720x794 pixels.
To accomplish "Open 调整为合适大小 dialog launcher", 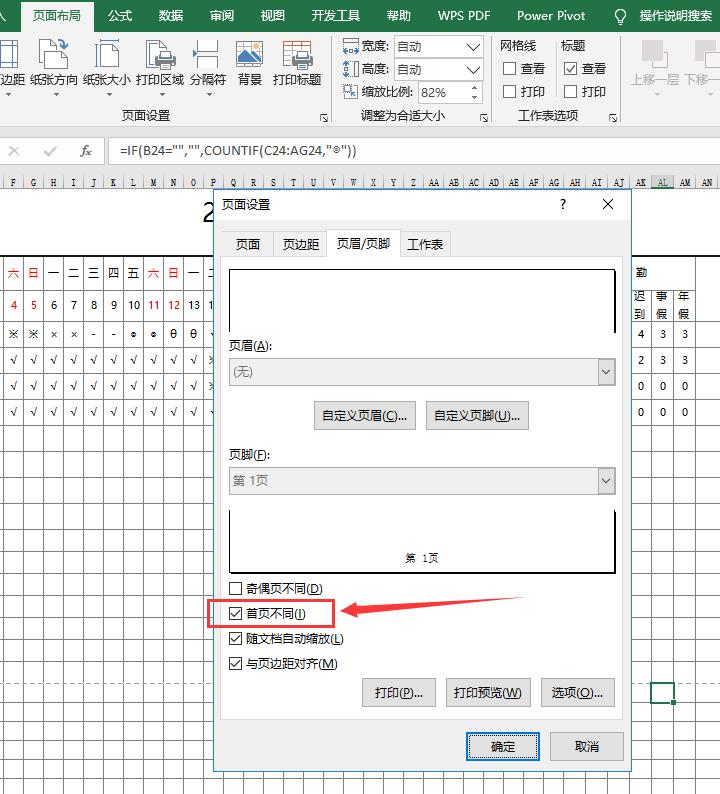I will click(484, 118).
